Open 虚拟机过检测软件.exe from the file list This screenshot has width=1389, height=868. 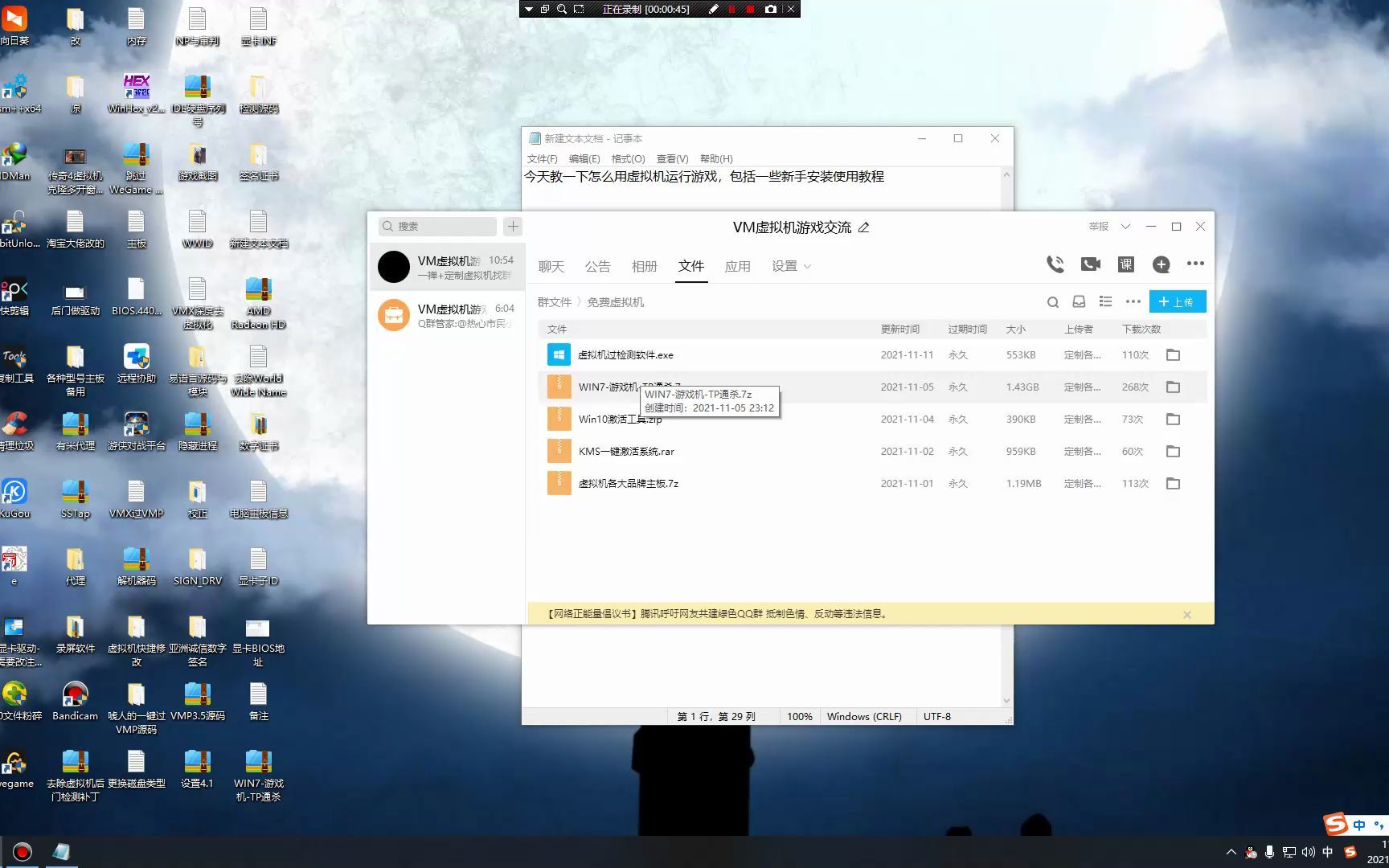tap(625, 354)
